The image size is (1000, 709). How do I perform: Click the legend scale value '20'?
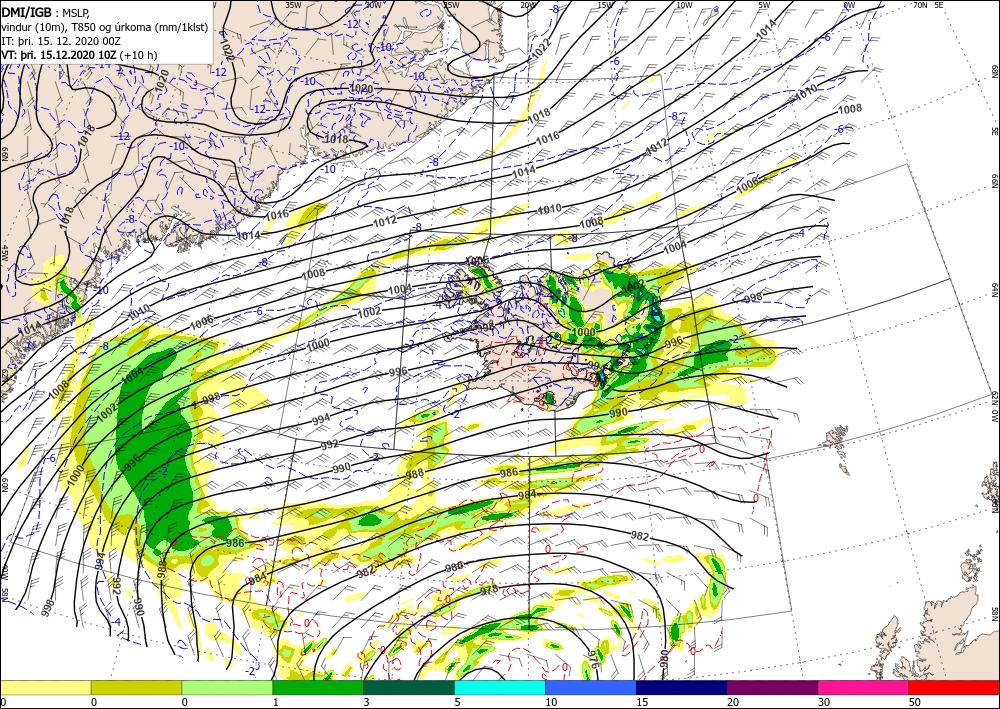(733, 702)
